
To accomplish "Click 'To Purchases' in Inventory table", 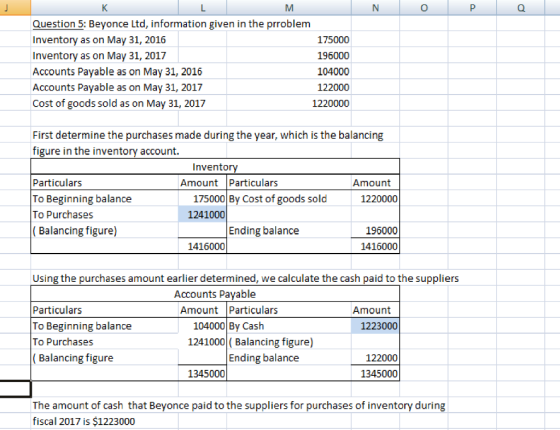I will click(x=63, y=215).
